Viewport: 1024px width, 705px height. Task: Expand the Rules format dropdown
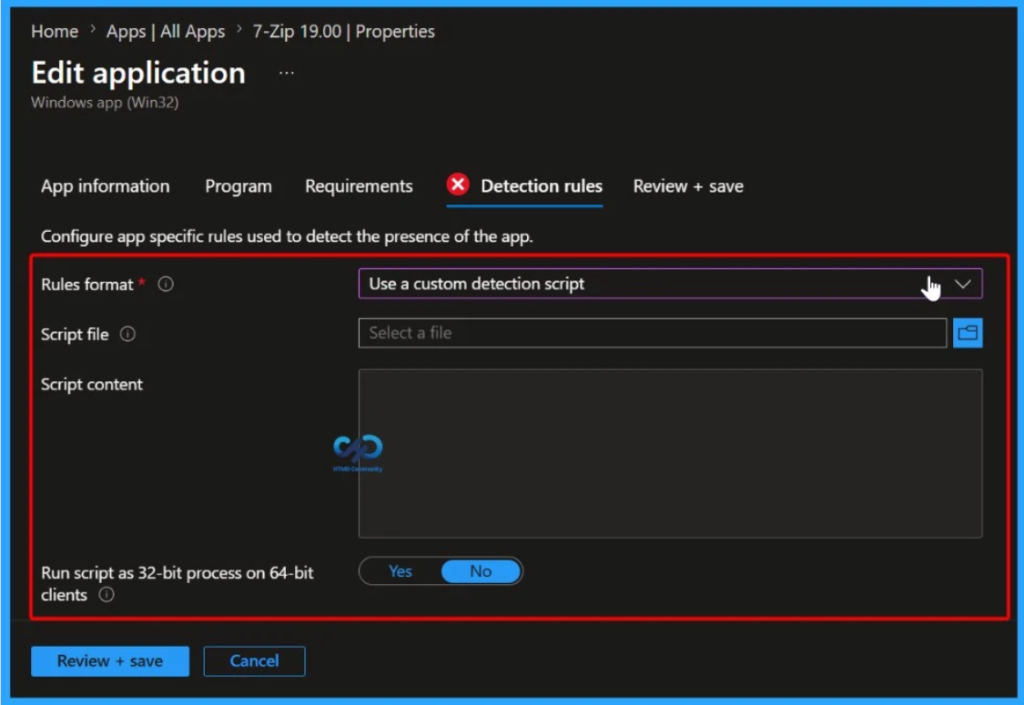tap(670, 284)
